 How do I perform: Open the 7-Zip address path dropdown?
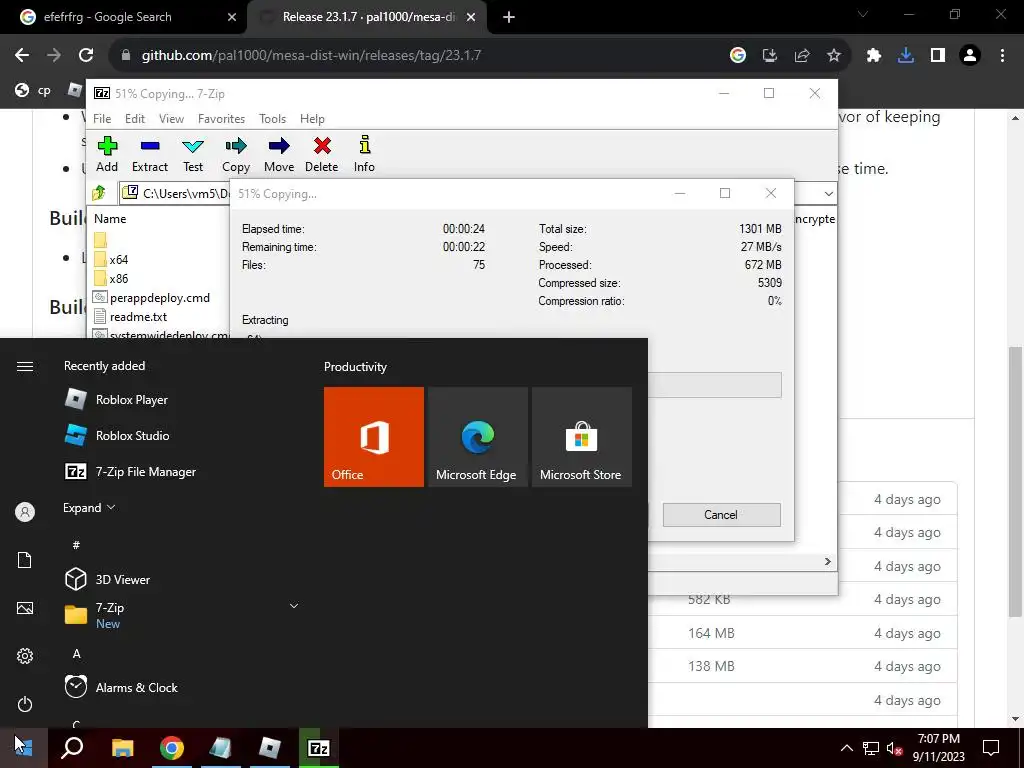click(x=828, y=193)
